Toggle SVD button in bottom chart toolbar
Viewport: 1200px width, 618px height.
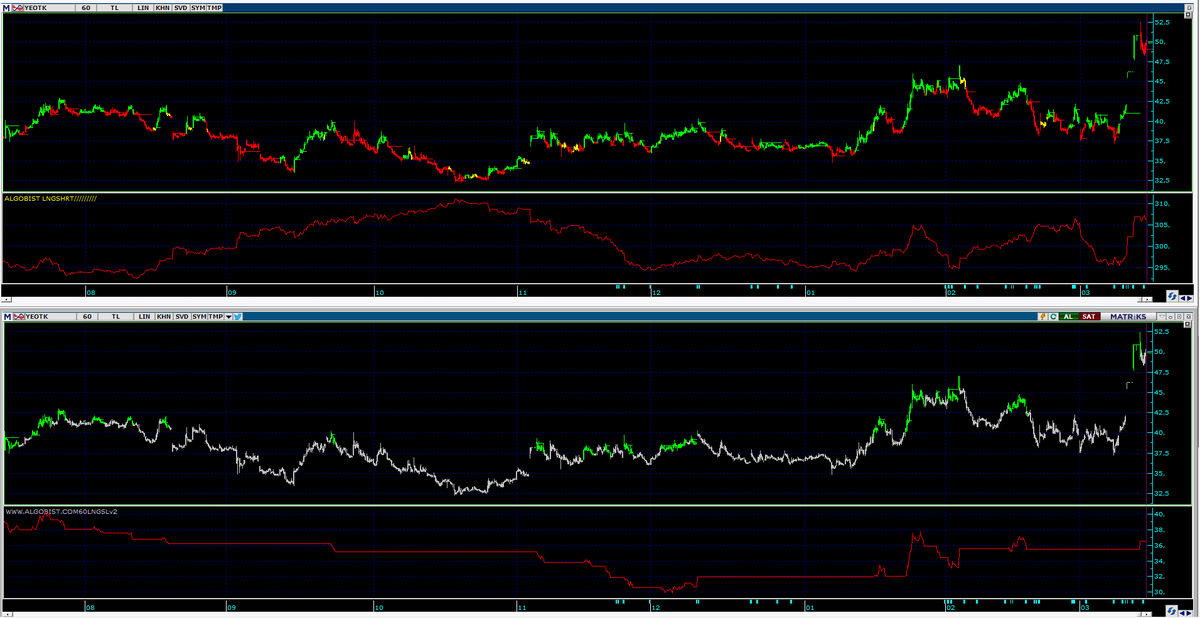[182, 316]
